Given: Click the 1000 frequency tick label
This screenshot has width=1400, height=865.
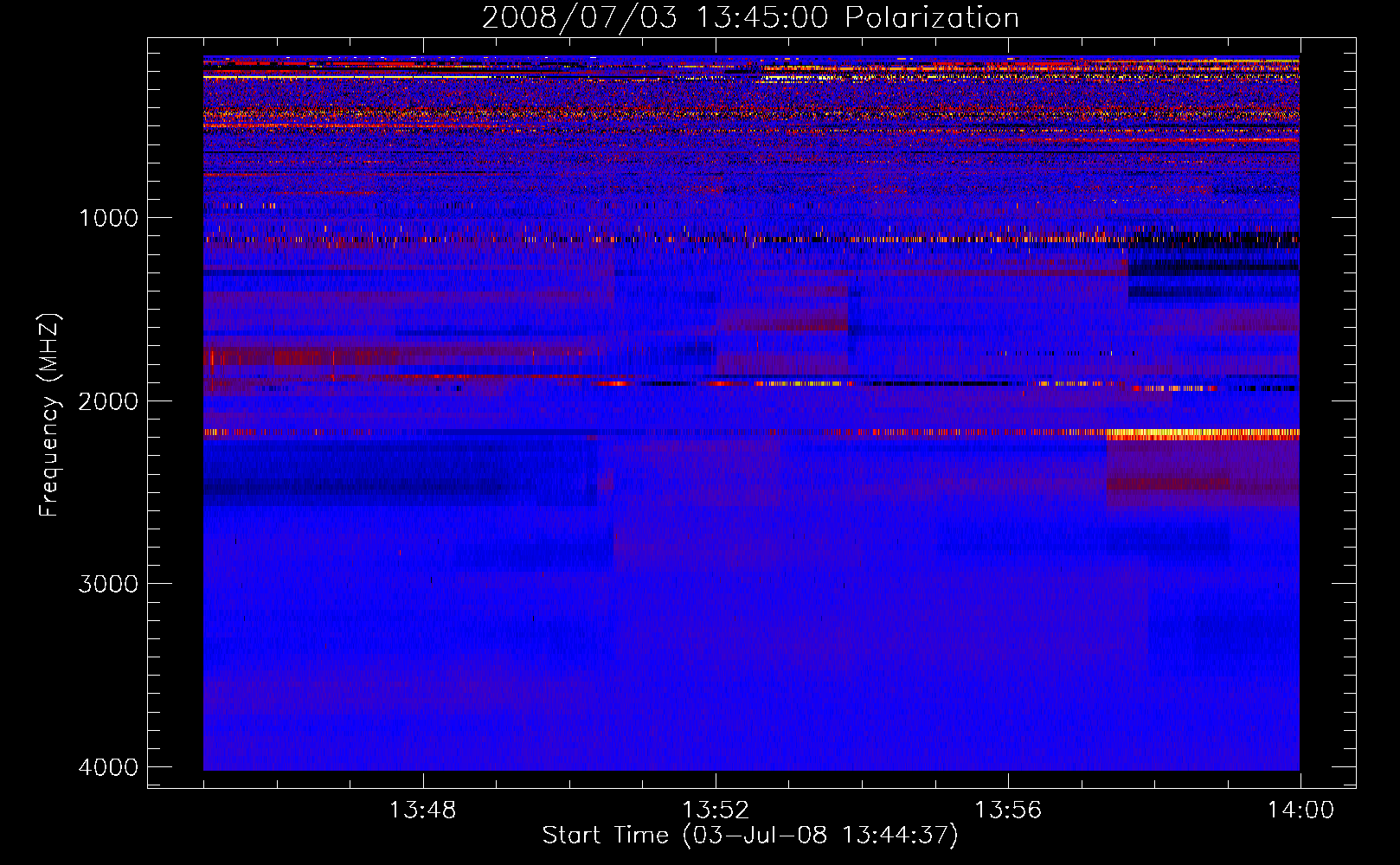Looking at the screenshot, I should coord(108,217).
